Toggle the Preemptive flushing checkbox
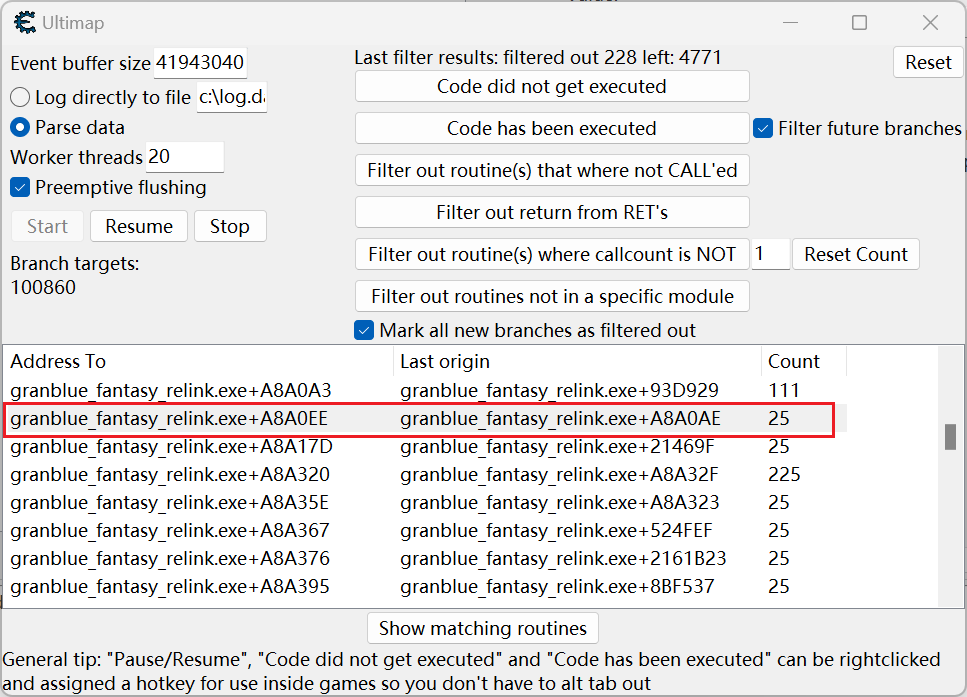The height and width of the screenshot is (697, 967). (20, 188)
